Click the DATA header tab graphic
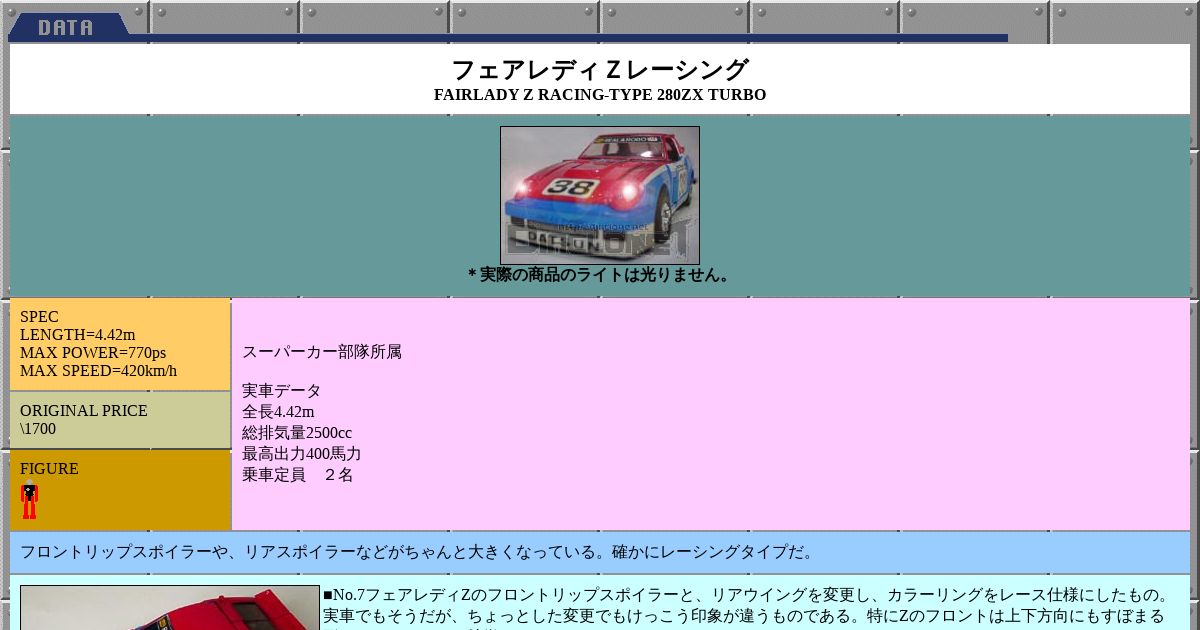This screenshot has width=1200, height=630. (x=70, y=26)
